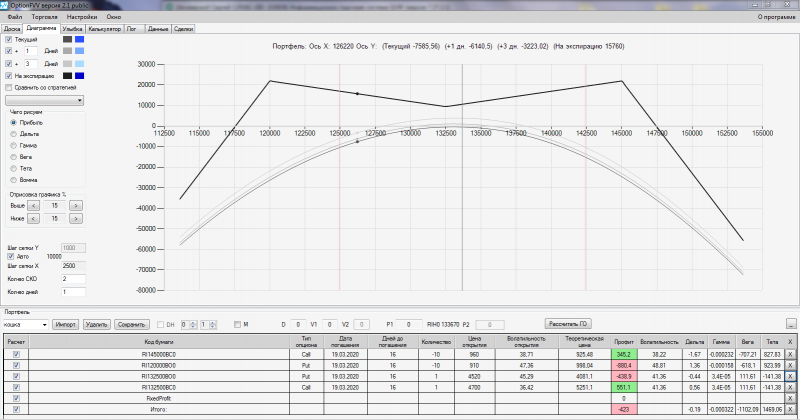Uncheck the +3 Дней curve checkbox
800x420 pixels.
tap(9, 64)
